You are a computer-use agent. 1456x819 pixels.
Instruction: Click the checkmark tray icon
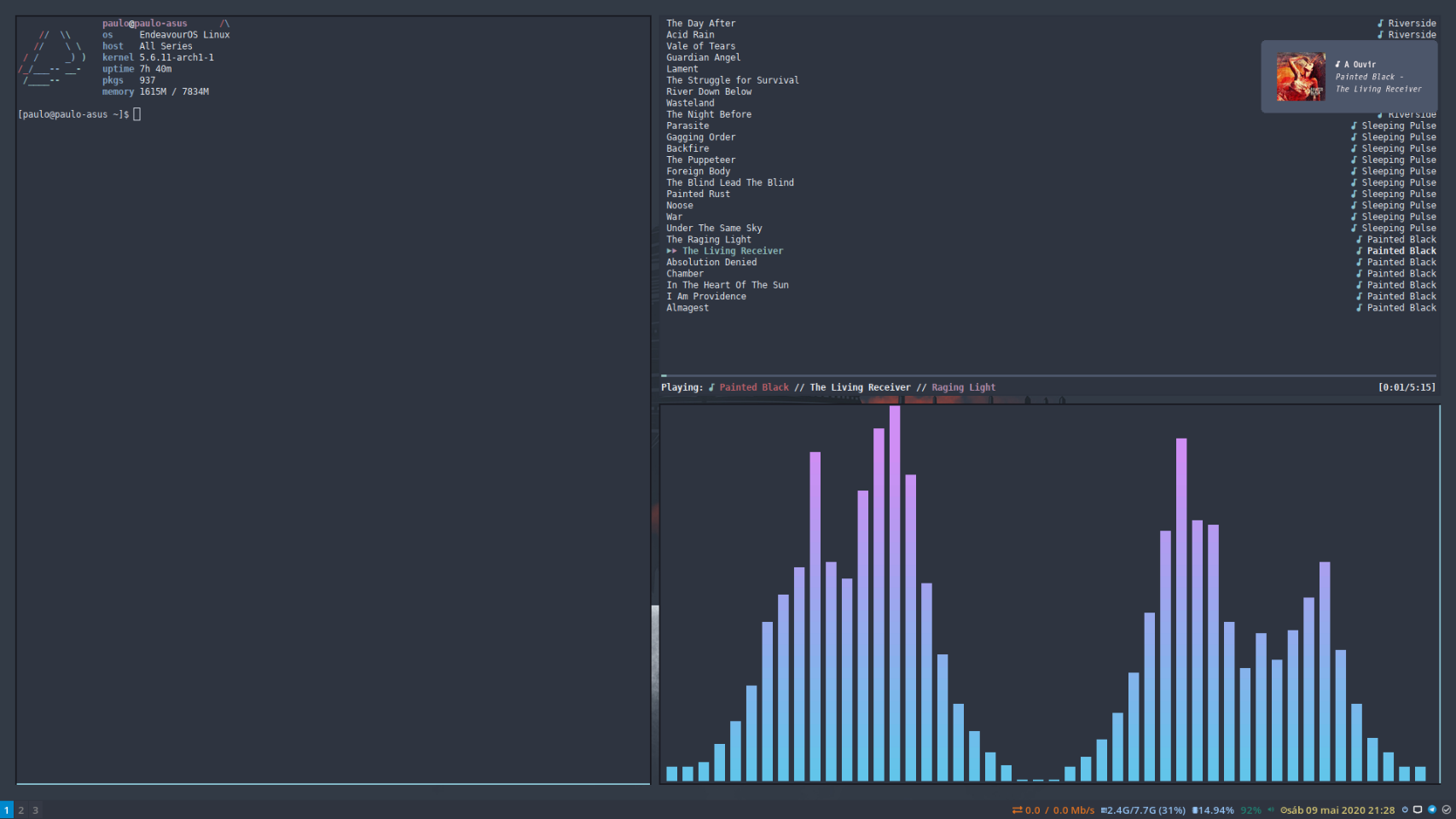pyautogui.click(x=1446, y=810)
